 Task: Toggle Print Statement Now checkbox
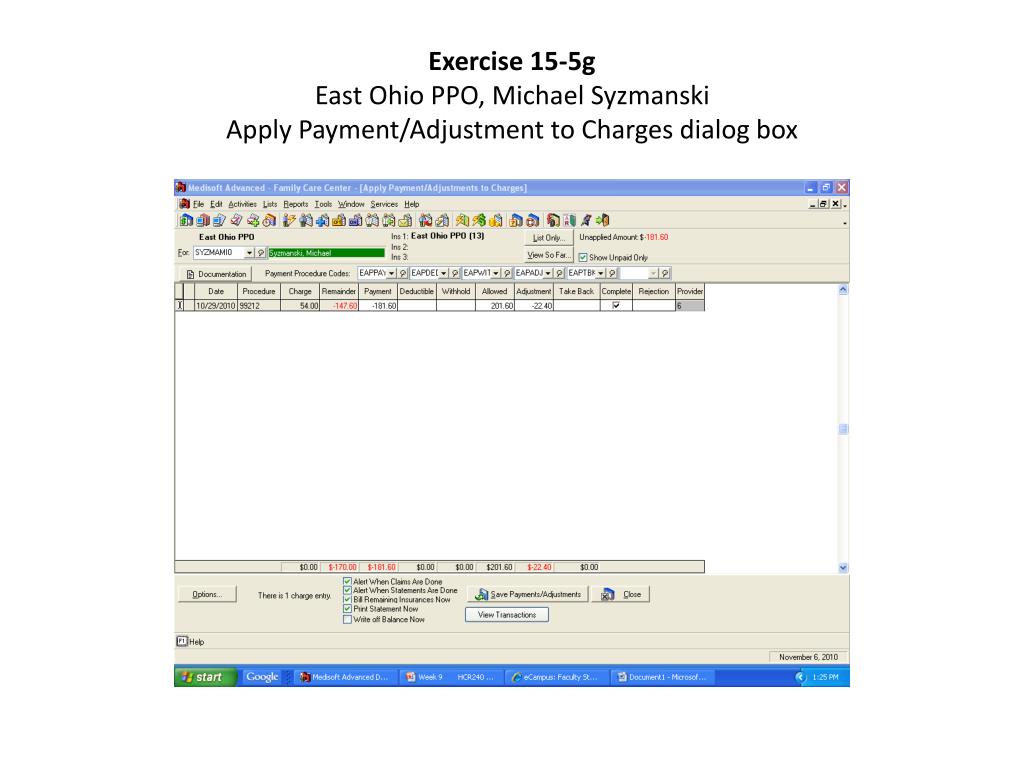347,609
